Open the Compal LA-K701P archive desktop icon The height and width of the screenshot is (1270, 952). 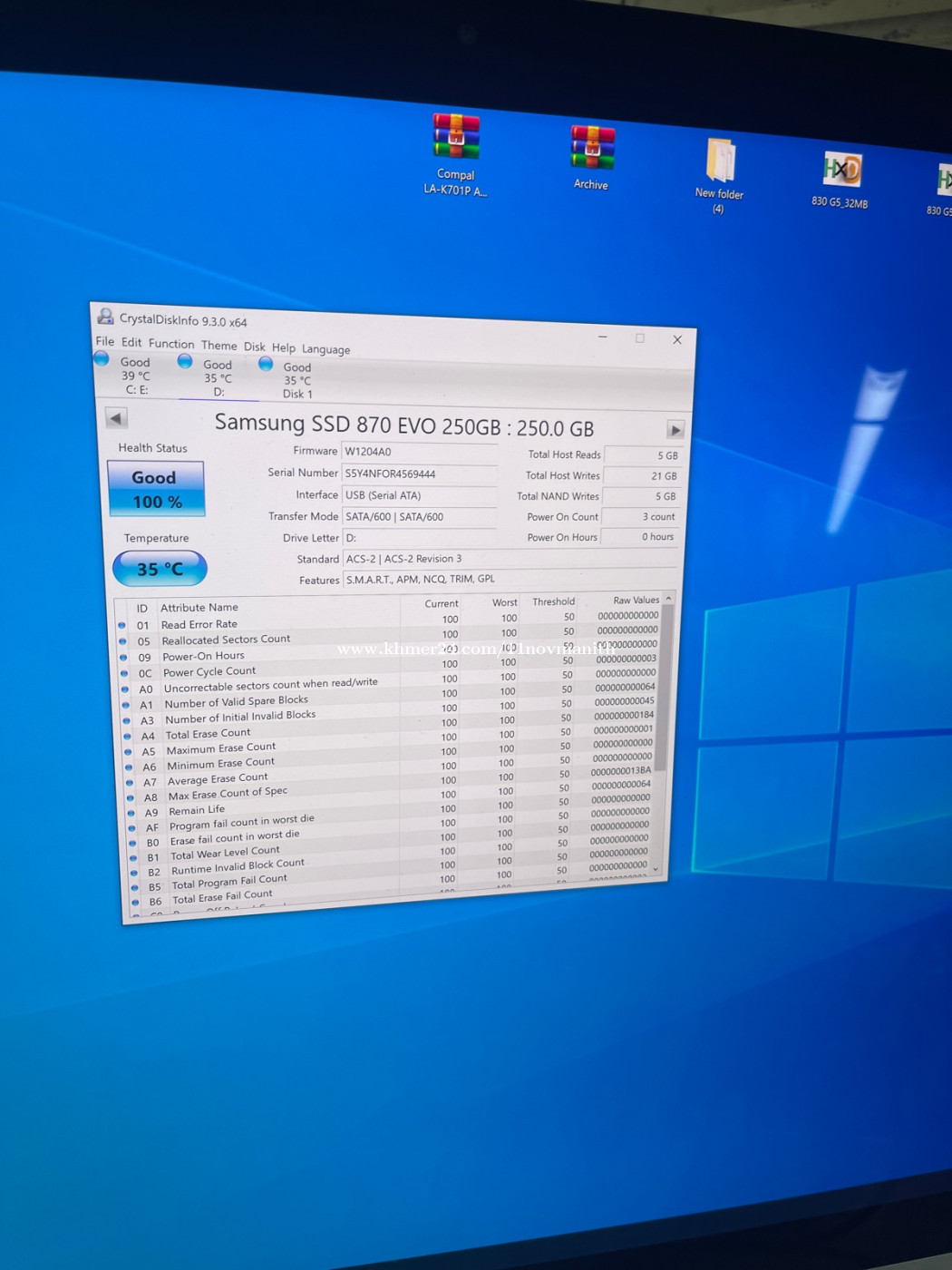[x=455, y=154]
